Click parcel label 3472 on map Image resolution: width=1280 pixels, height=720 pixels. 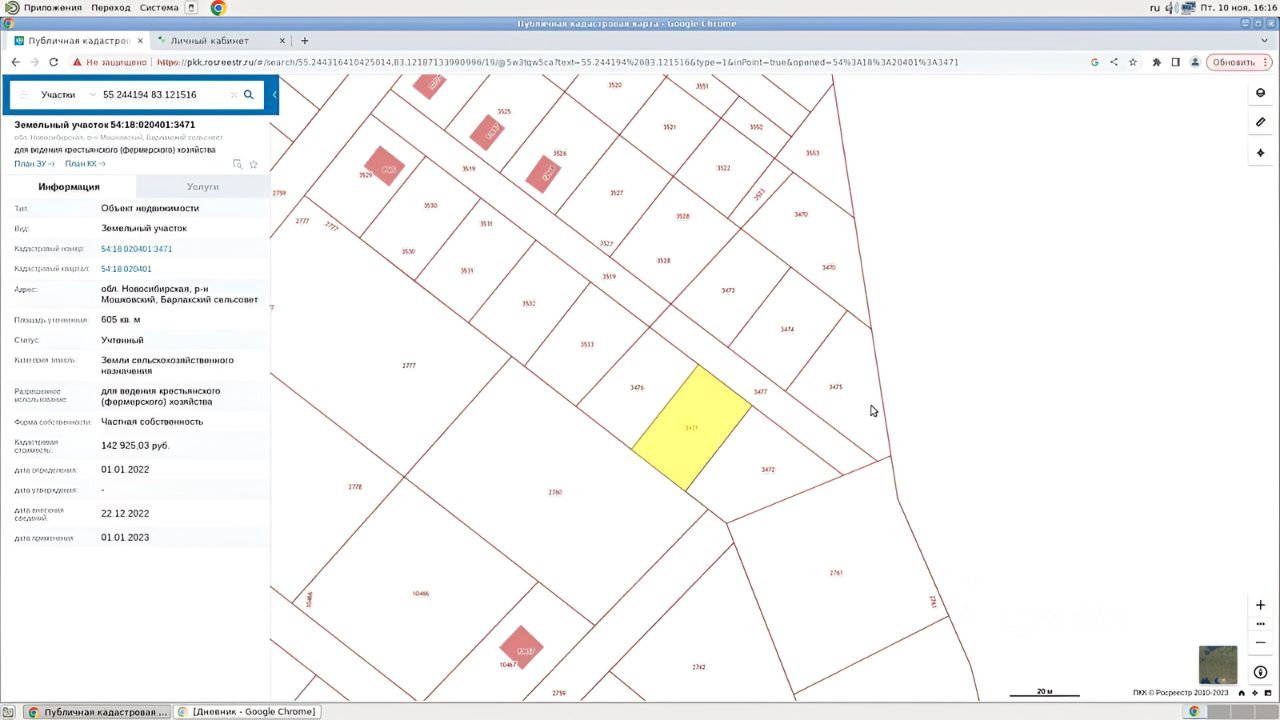coord(768,469)
